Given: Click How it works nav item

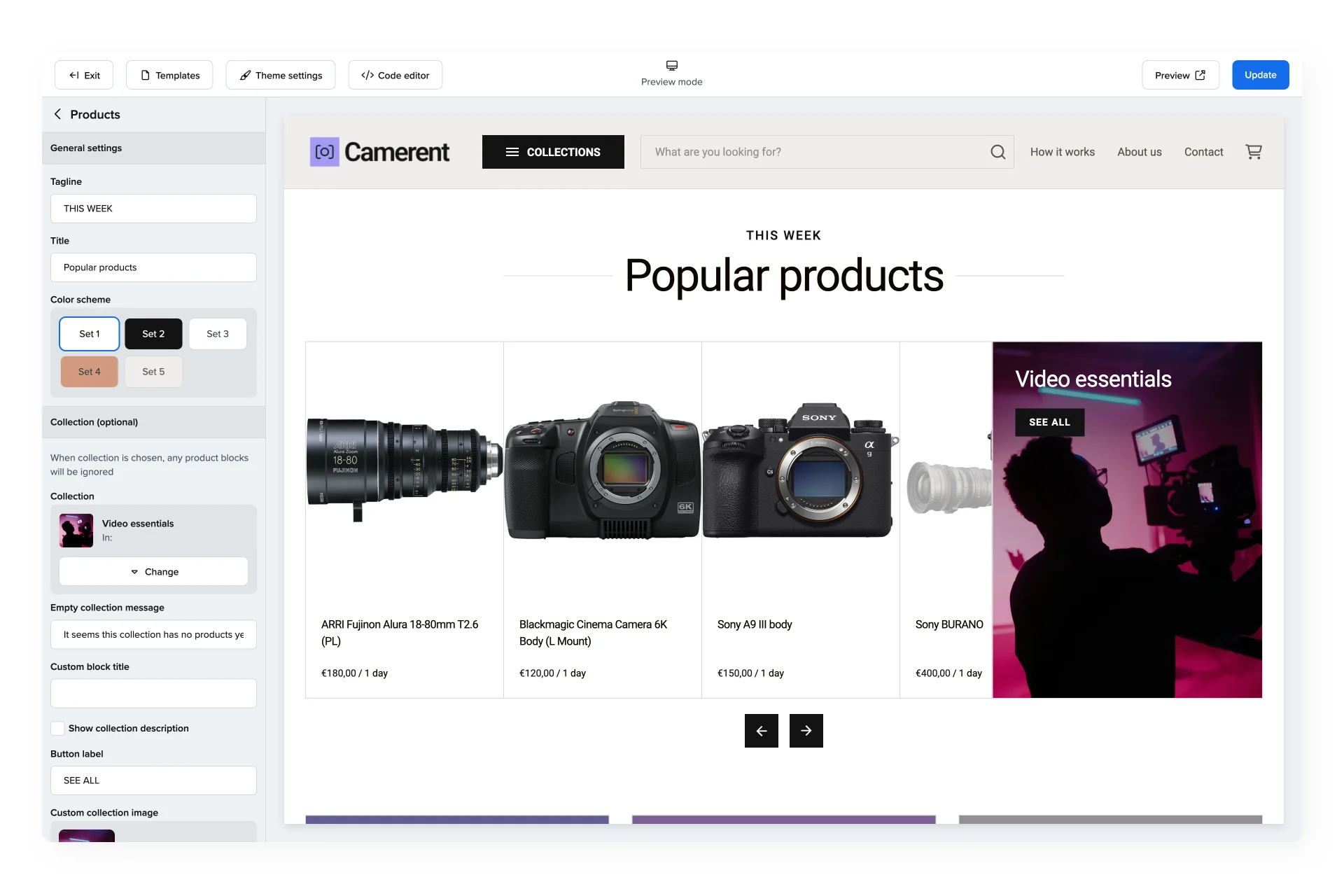Looking at the screenshot, I should pyautogui.click(x=1062, y=152).
